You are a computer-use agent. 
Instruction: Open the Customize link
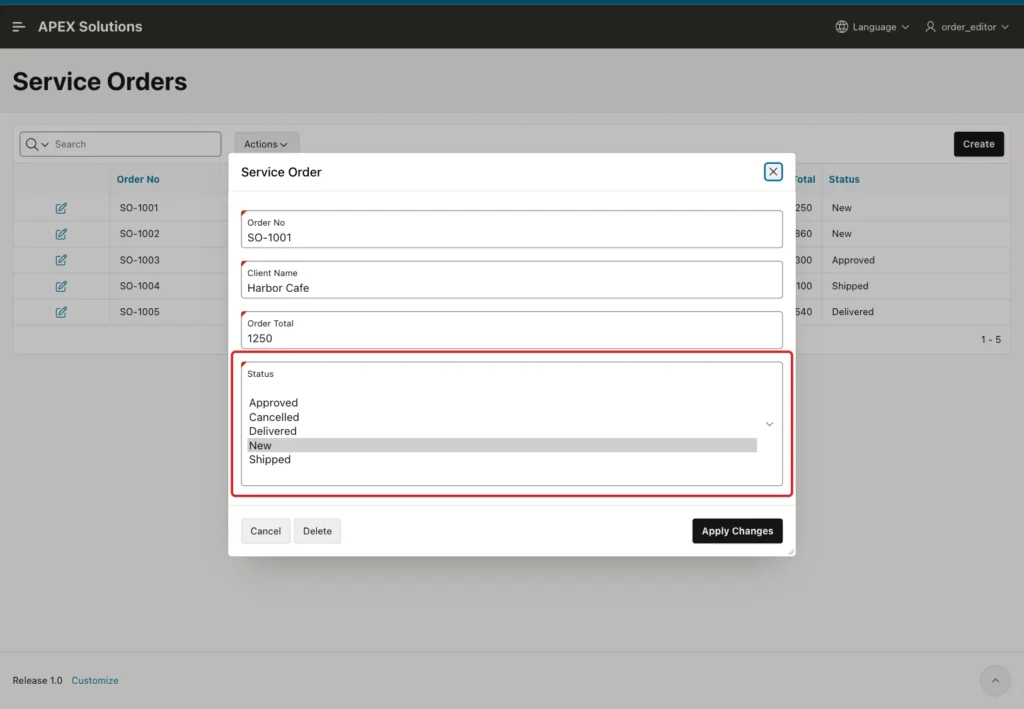coord(95,680)
